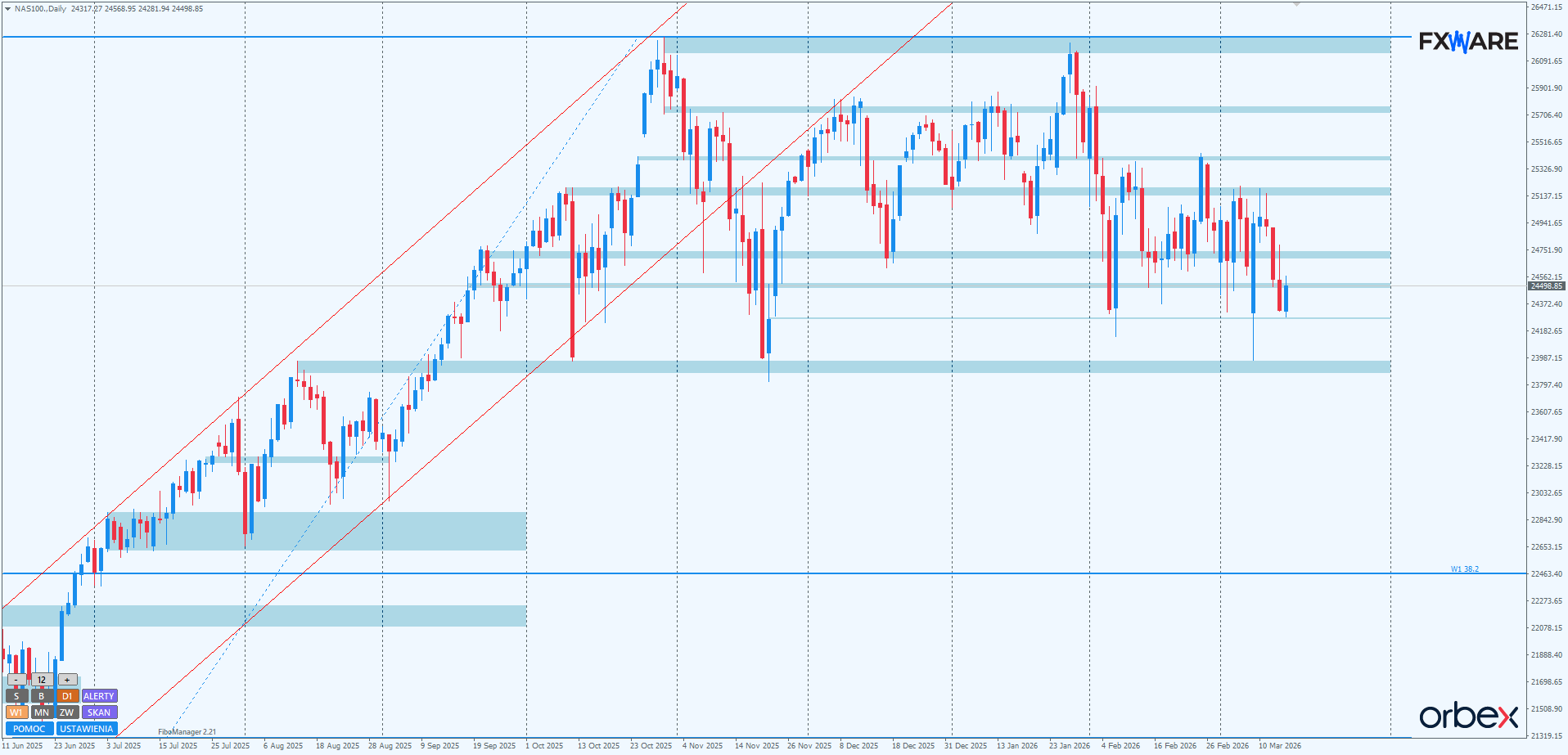Click the ZW button
The width and height of the screenshot is (1568, 755).
point(67,712)
